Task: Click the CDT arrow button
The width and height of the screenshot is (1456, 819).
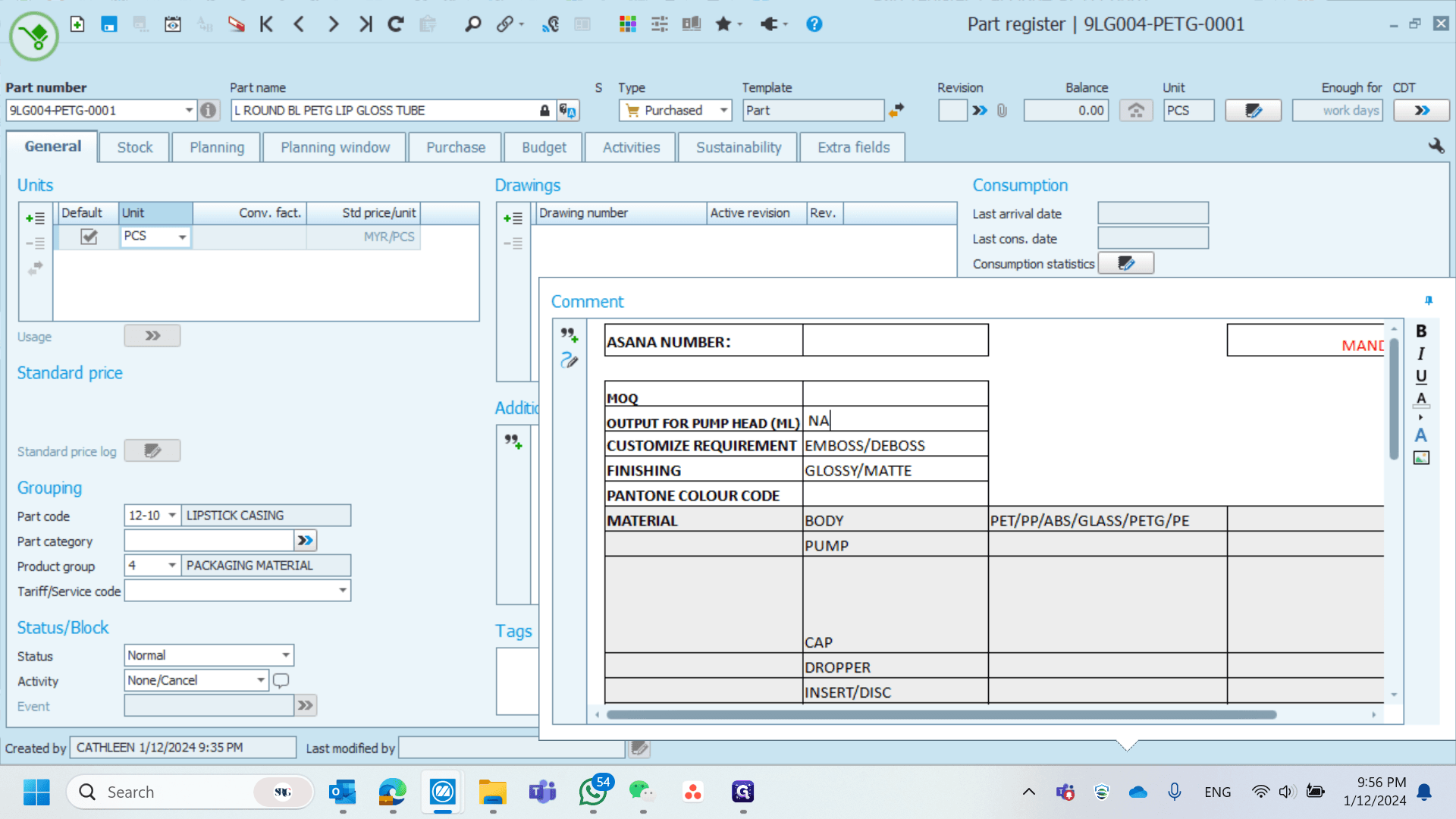Action: [1422, 111]
